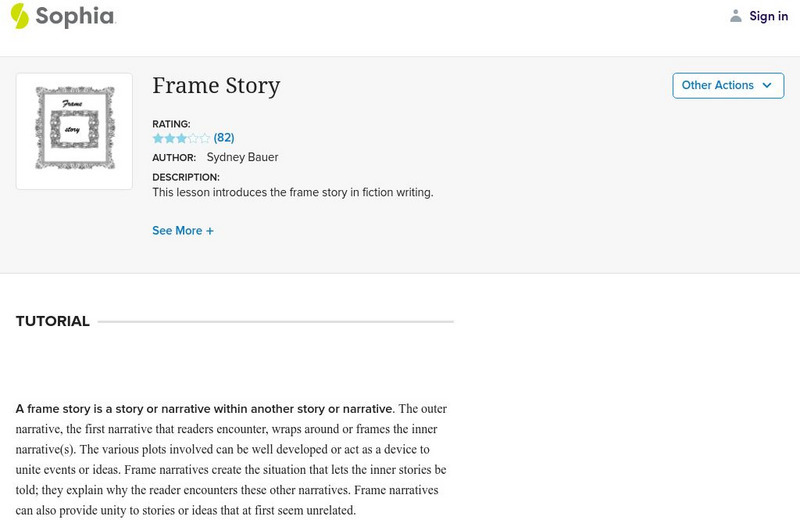Click the Sophia green leaf logo

(x=20, y=16)
